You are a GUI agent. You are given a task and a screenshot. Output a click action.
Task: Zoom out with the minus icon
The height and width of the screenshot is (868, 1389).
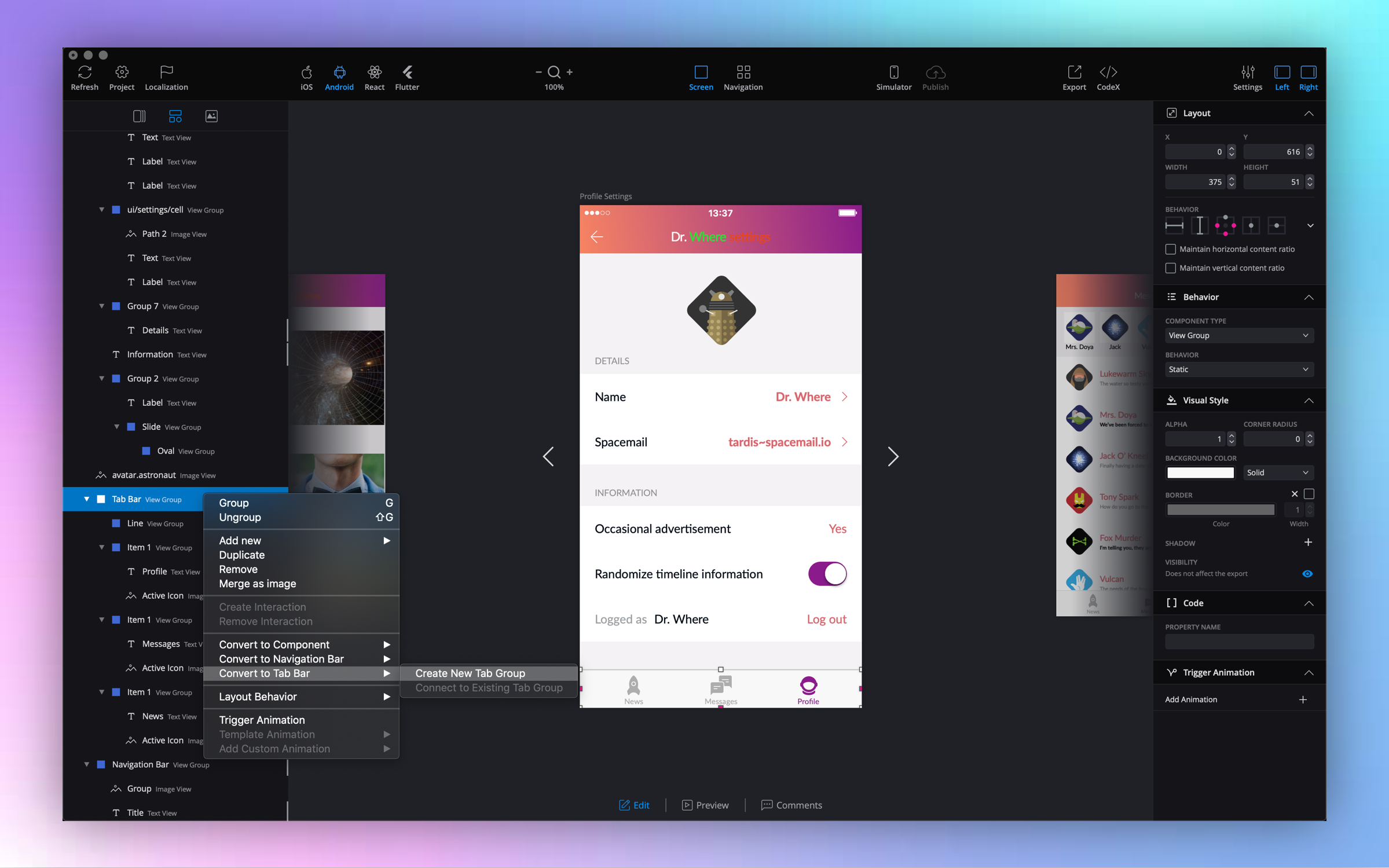(538, 72)
